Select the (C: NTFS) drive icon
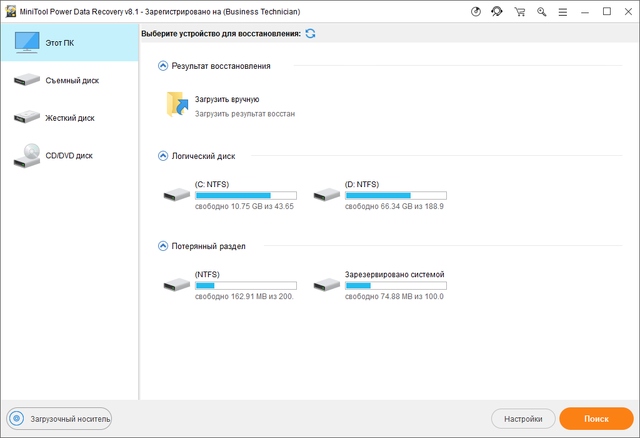Image resolution: width=640 pixels, height=438 pixels. click(x=177, y=195)
